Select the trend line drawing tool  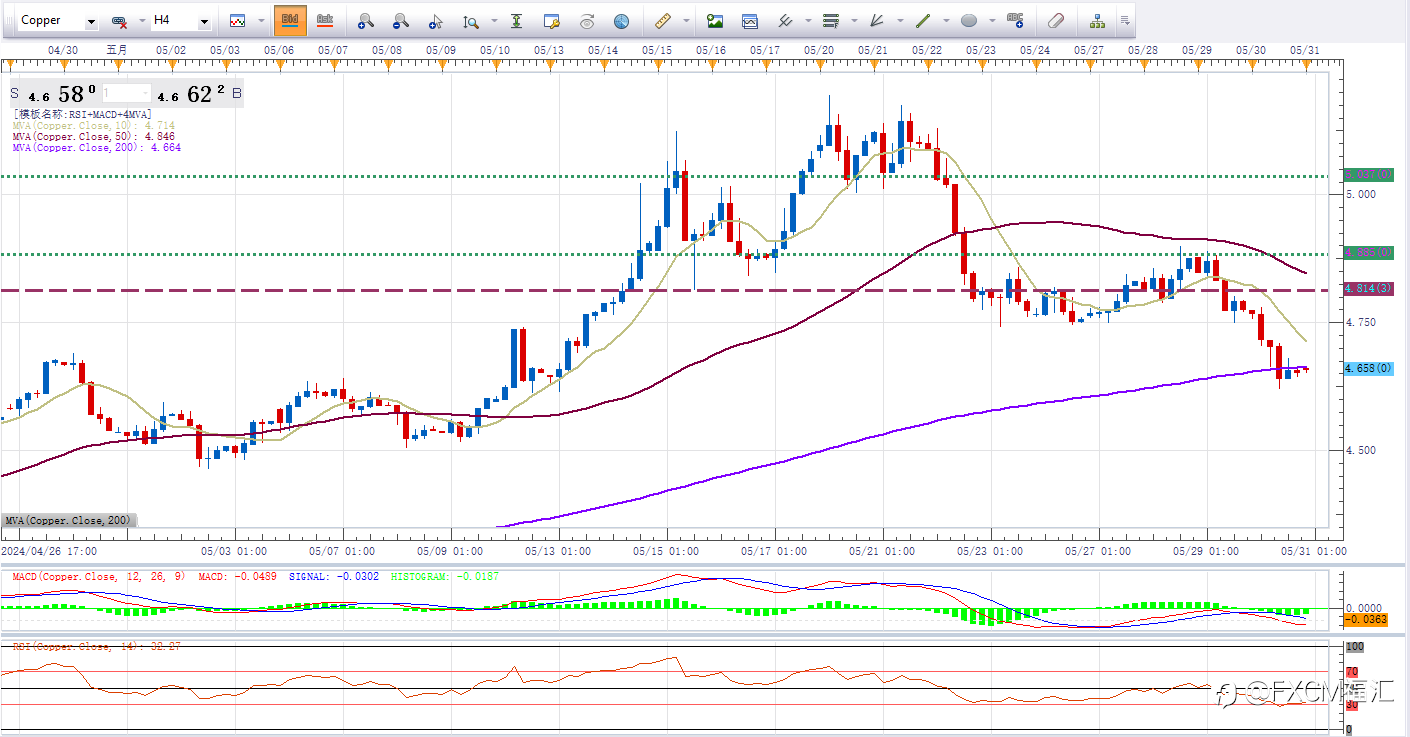coord(924,20)
